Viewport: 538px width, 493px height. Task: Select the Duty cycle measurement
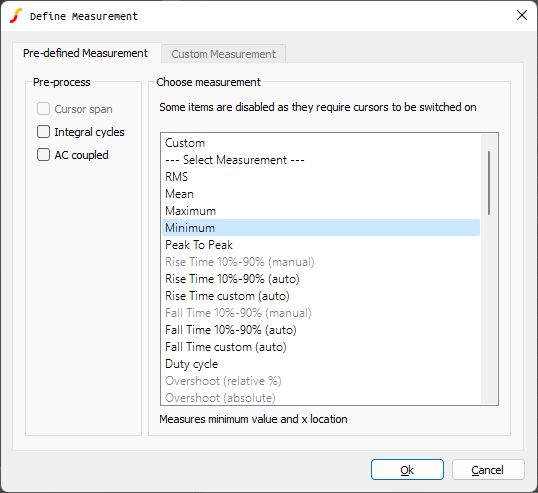(321, 364)
